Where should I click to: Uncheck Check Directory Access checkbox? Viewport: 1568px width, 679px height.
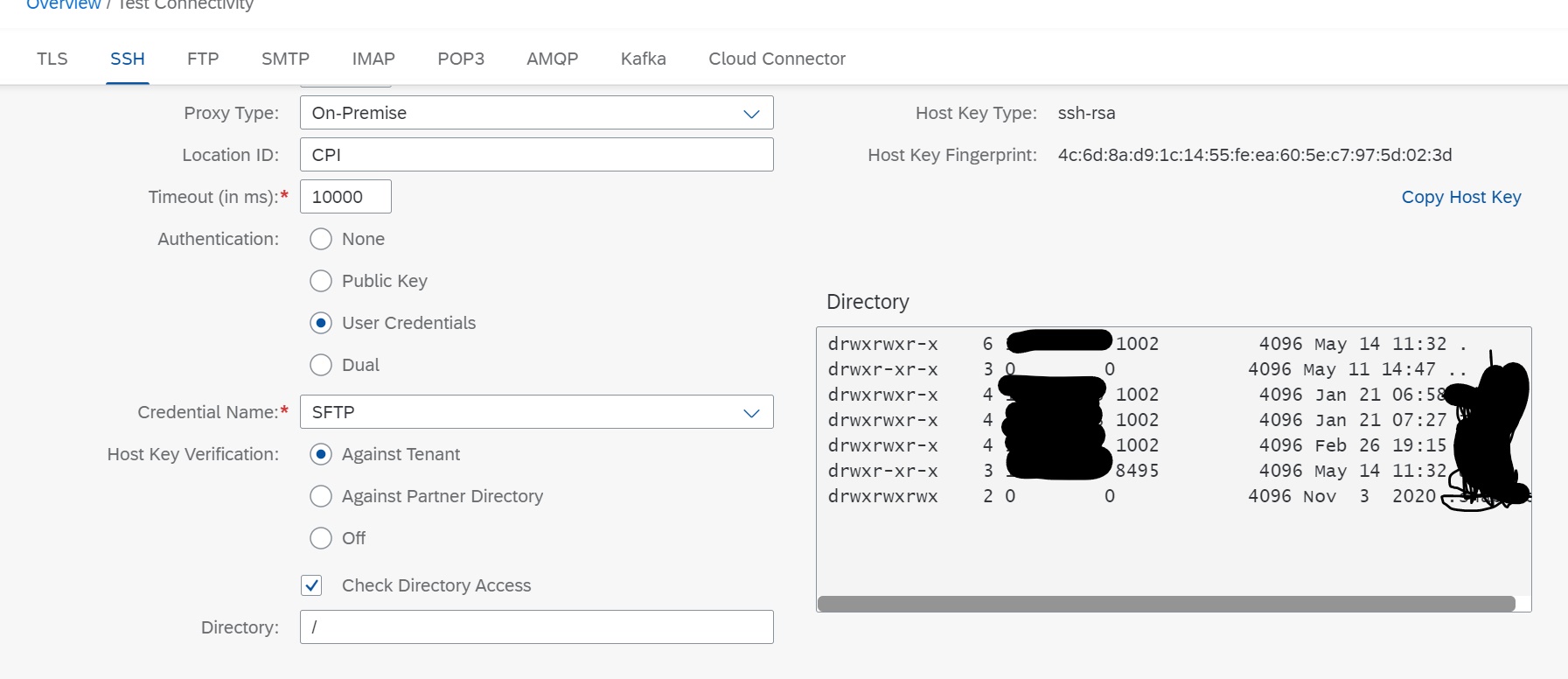click(311, 585)
